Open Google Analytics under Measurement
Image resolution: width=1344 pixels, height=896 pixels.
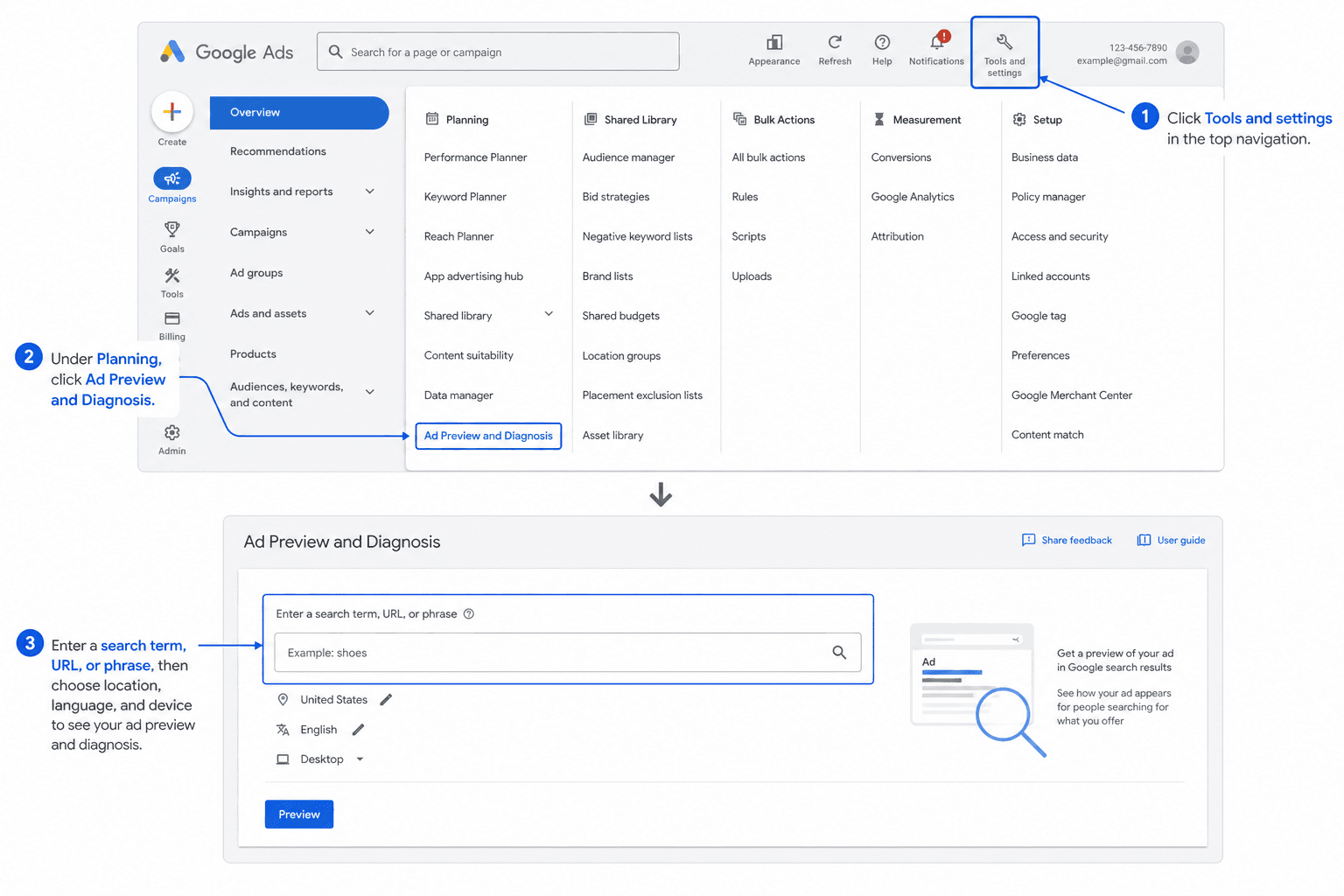913,197
